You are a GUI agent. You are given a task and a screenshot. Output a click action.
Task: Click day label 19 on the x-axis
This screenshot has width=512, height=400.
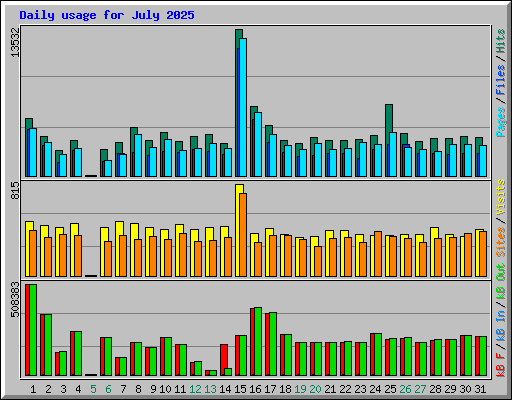[x=300, y=389]
